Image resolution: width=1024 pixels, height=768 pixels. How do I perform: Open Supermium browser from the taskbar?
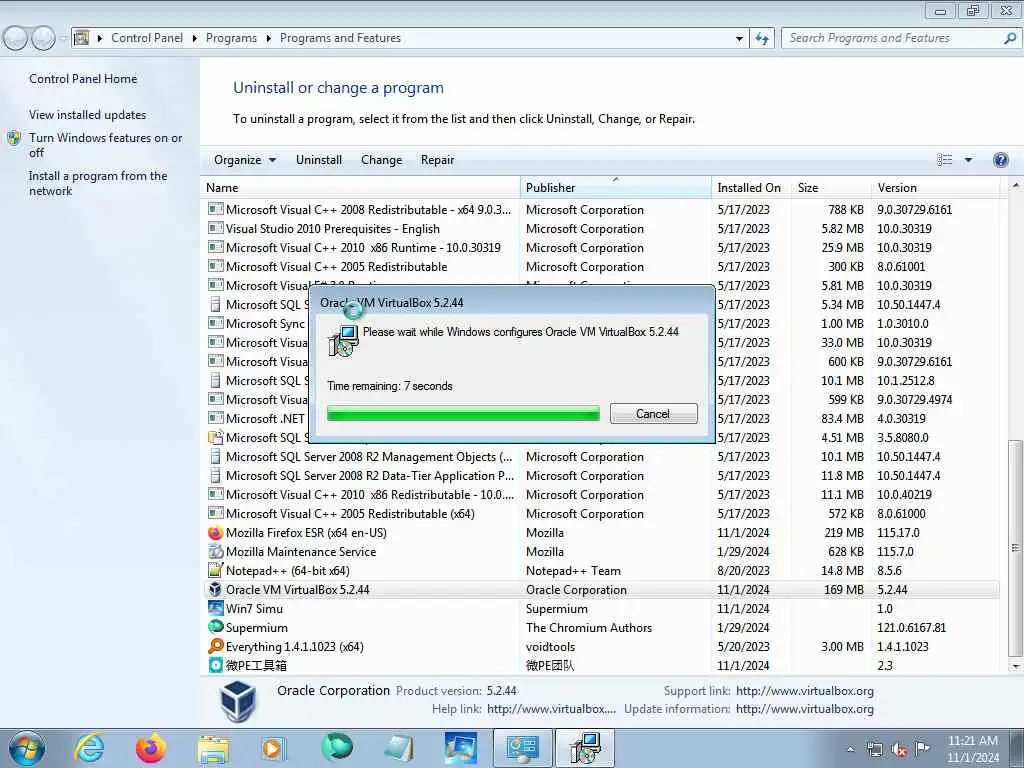point(336,748)
